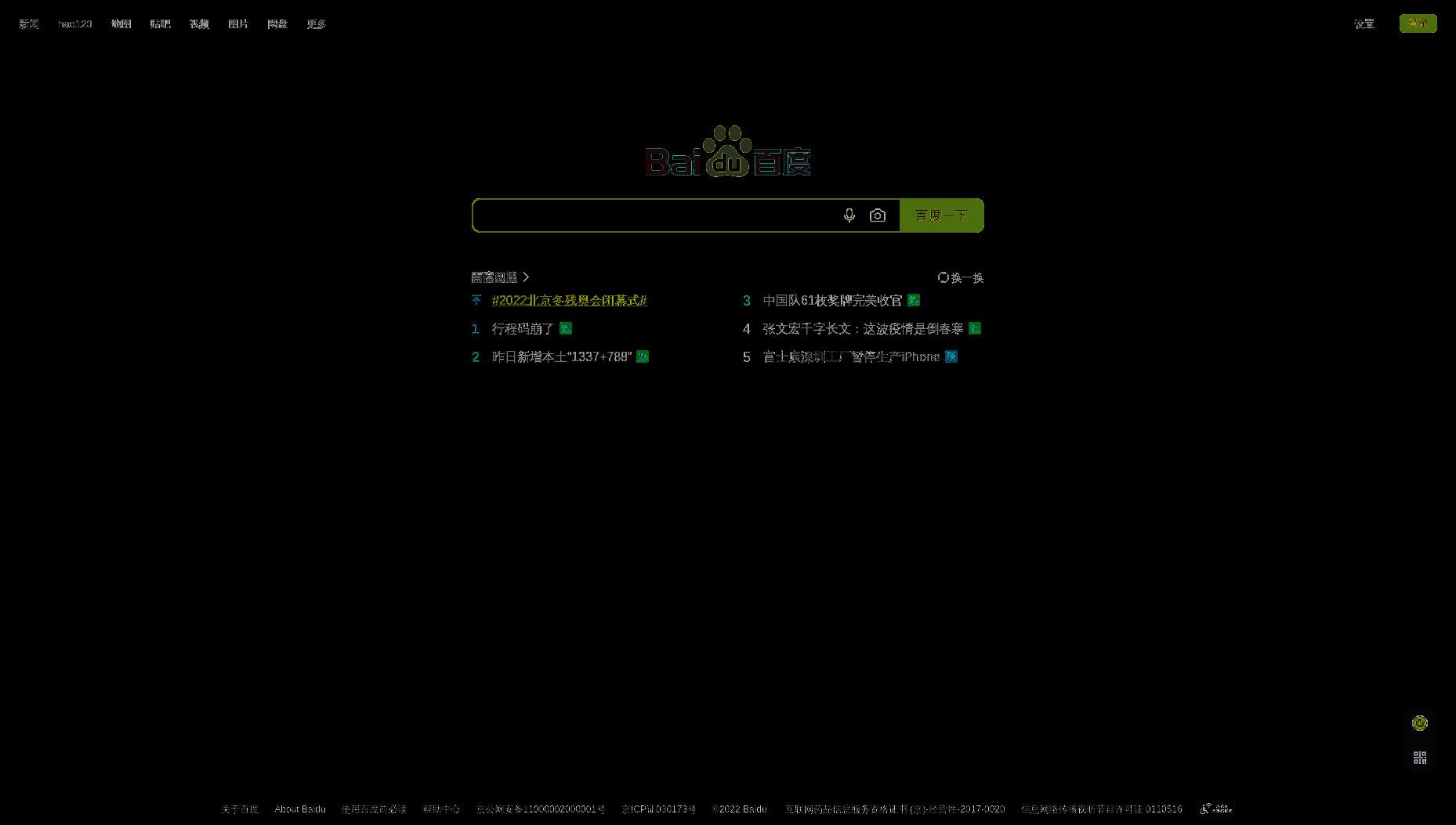Open 京ICP证030173号 footer link
The height and width of the screenshot is (825, 1456).
pos(659,809)
